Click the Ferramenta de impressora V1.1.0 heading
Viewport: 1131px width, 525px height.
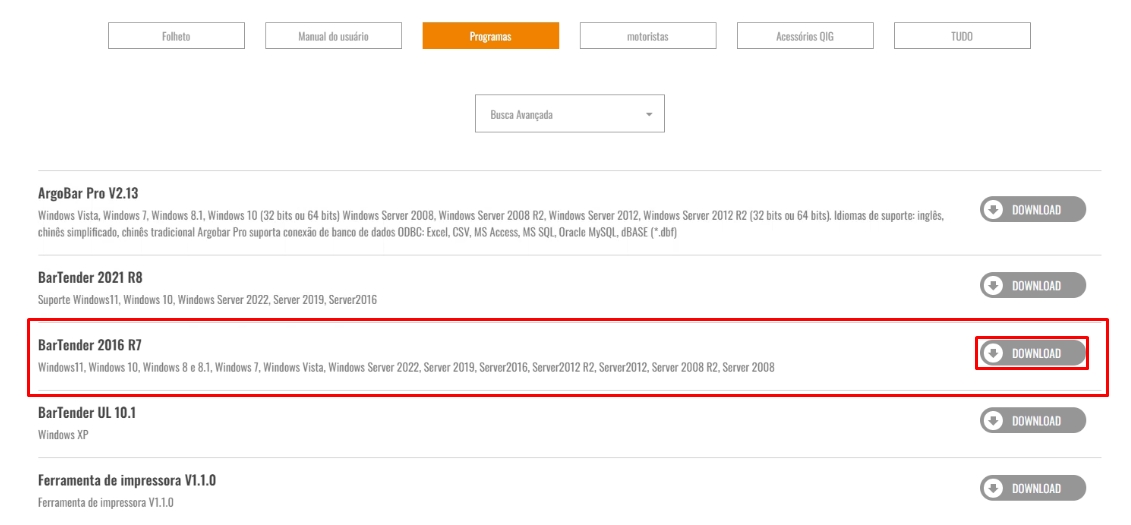(x=127, y=480)
